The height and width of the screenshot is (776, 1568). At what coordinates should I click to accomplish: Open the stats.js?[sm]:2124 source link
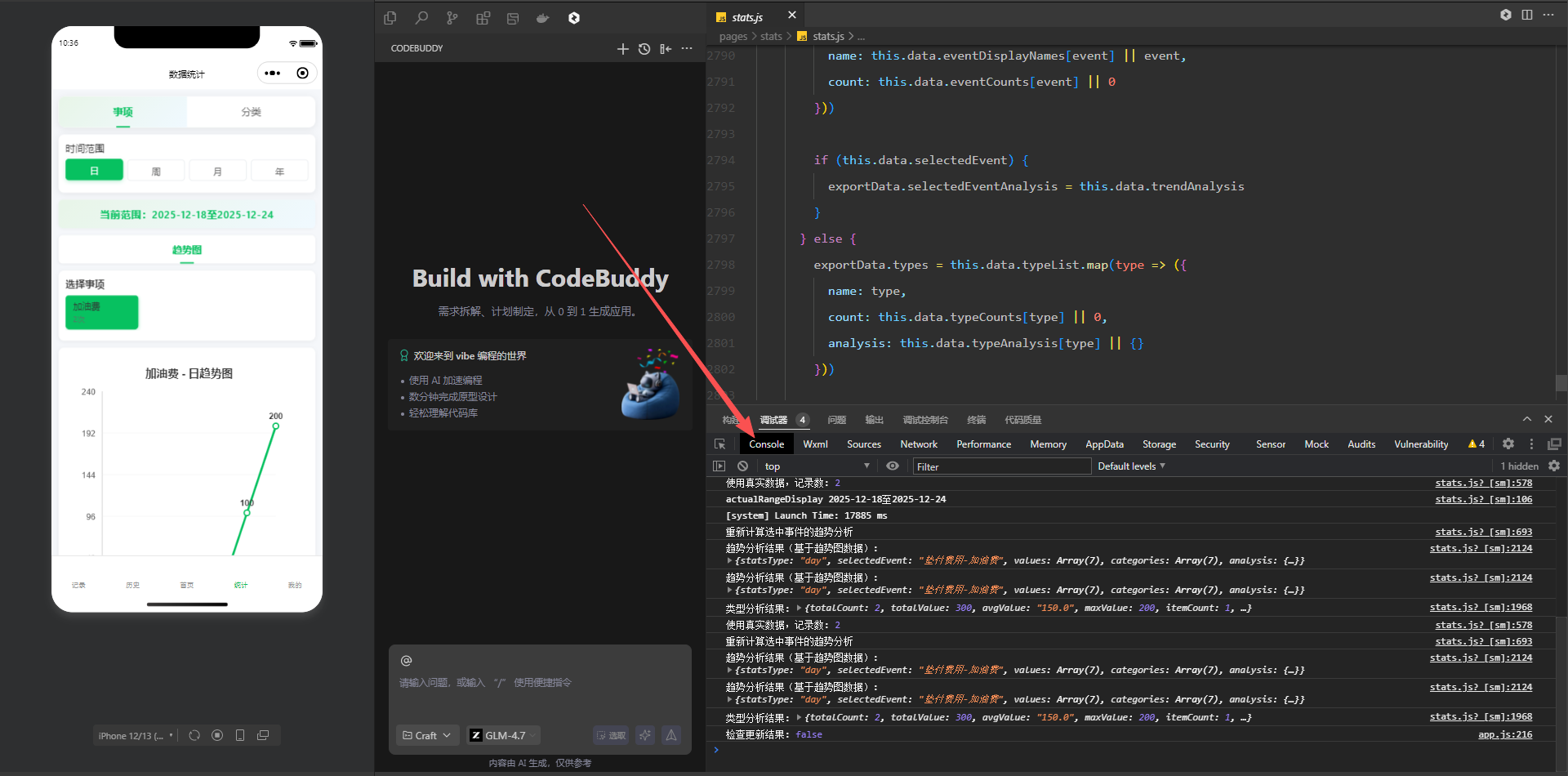point(1481,549)
